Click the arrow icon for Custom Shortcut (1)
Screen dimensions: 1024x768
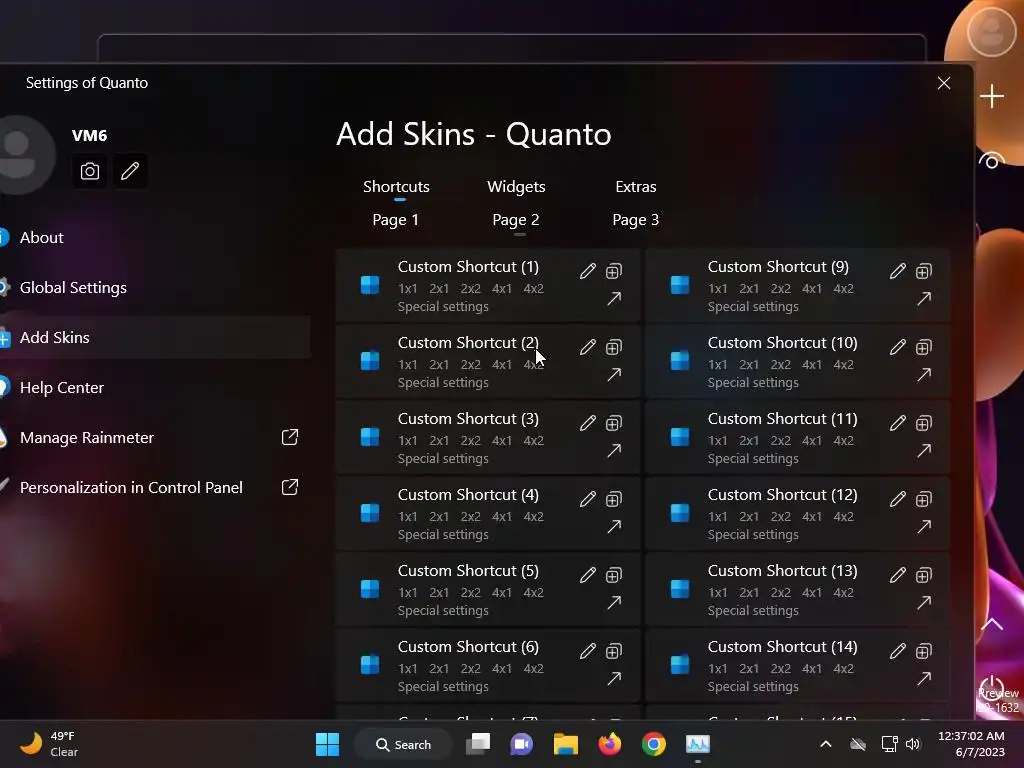click(614, 299)
